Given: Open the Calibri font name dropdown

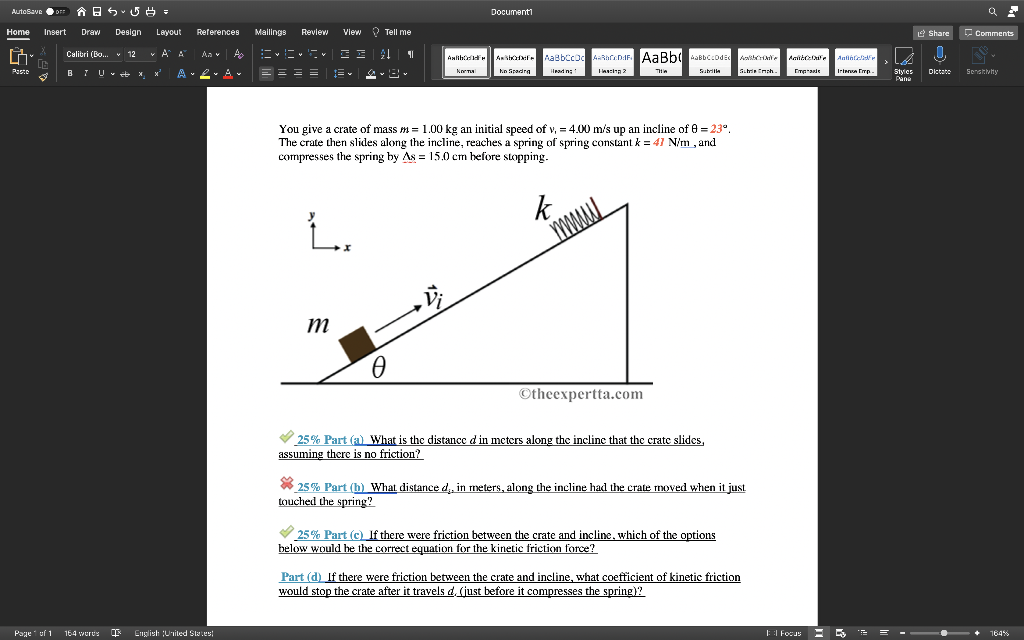Looking at the screenshot, I should [117, 55].
